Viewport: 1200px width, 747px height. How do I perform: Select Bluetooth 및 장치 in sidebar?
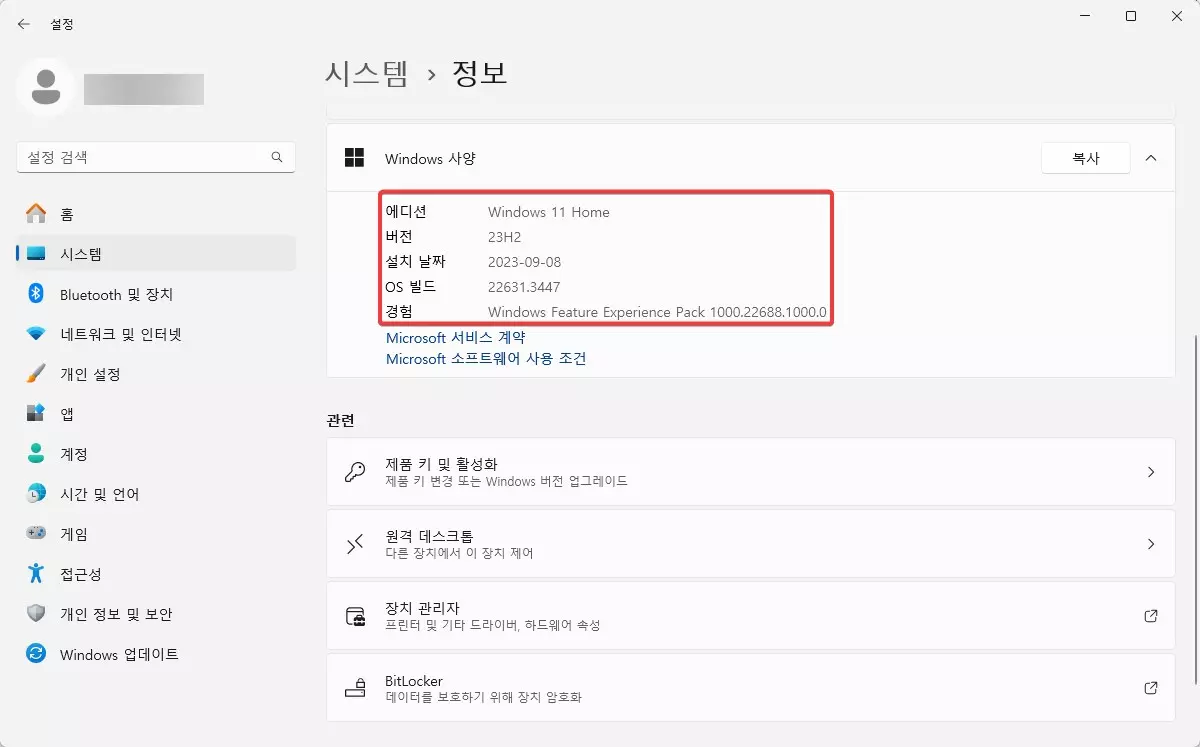156,294
